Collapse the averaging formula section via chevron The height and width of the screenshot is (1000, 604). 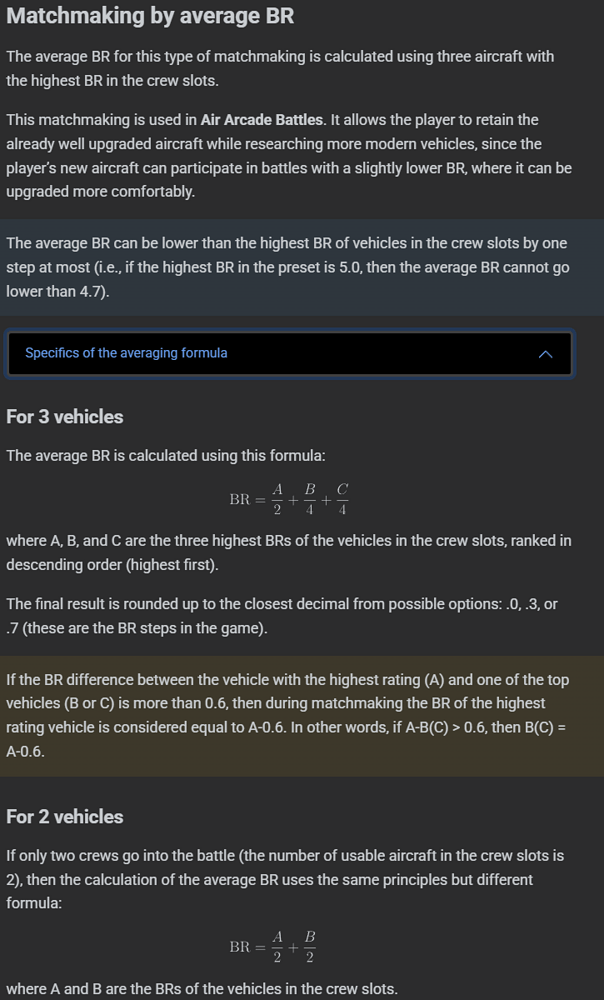pos(545,354)
